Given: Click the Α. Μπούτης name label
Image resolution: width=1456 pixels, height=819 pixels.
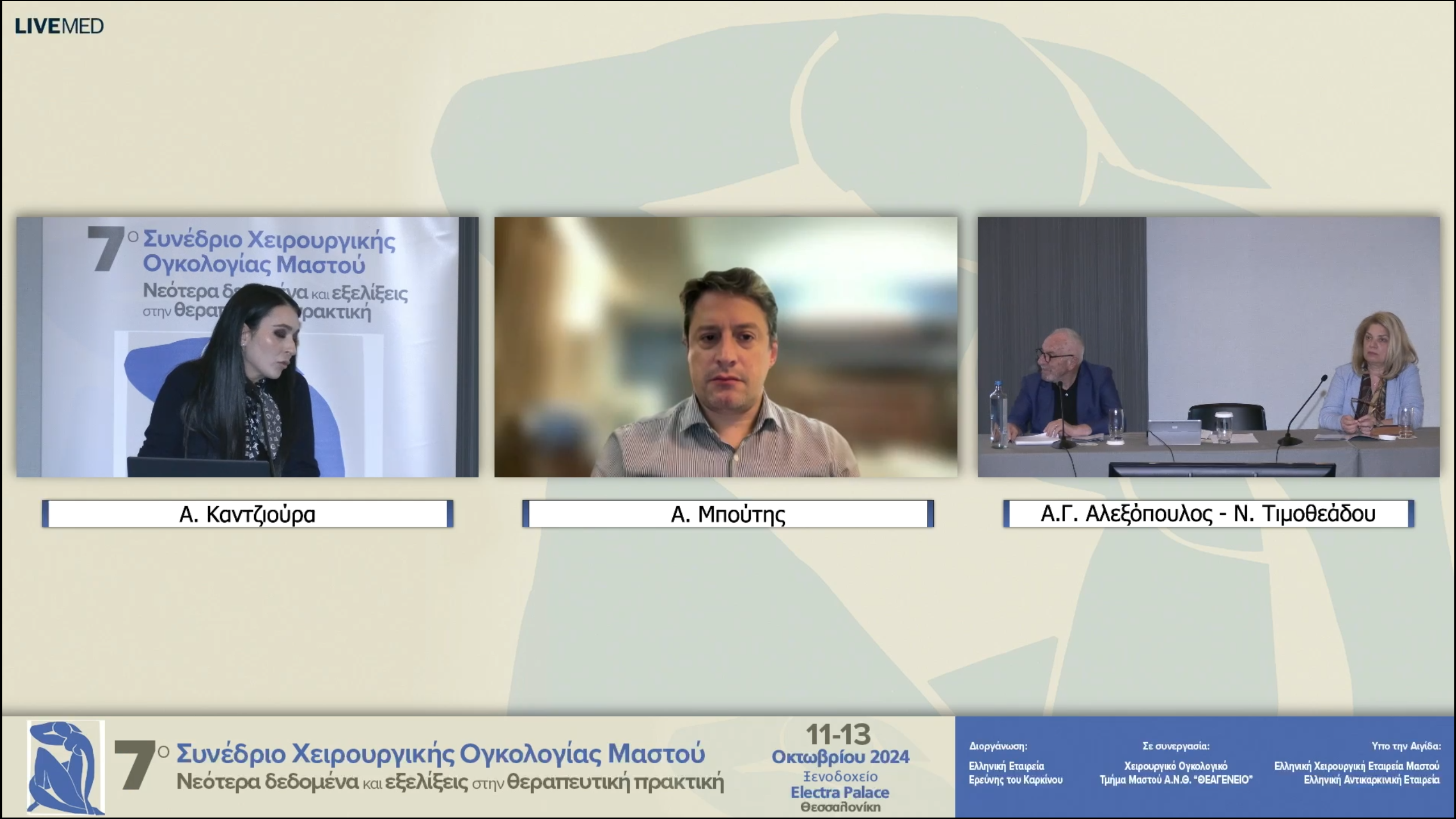Looking at the screenshot, I should (728, 514).
